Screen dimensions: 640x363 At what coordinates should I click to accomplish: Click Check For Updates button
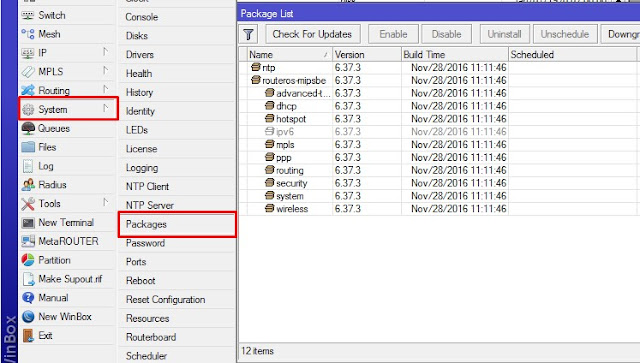pyautogui.click(x=313, y=34)
